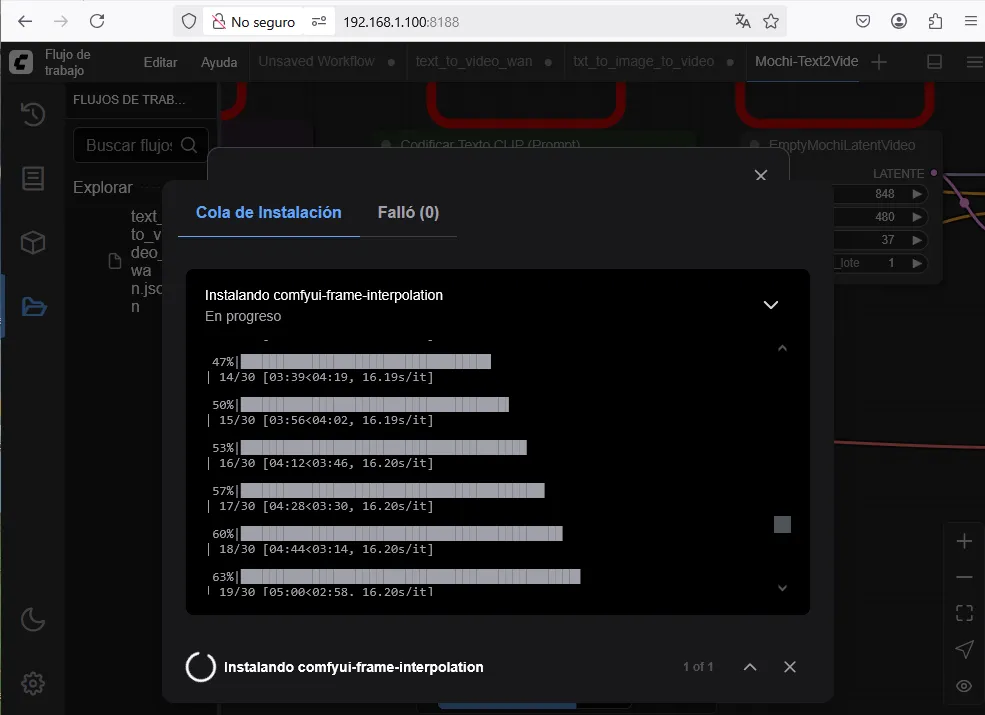The image size is (985, 715).
Task: Switch to the text_to_video_wan tab
Action: pyautogui.click(x=474, y=62)
